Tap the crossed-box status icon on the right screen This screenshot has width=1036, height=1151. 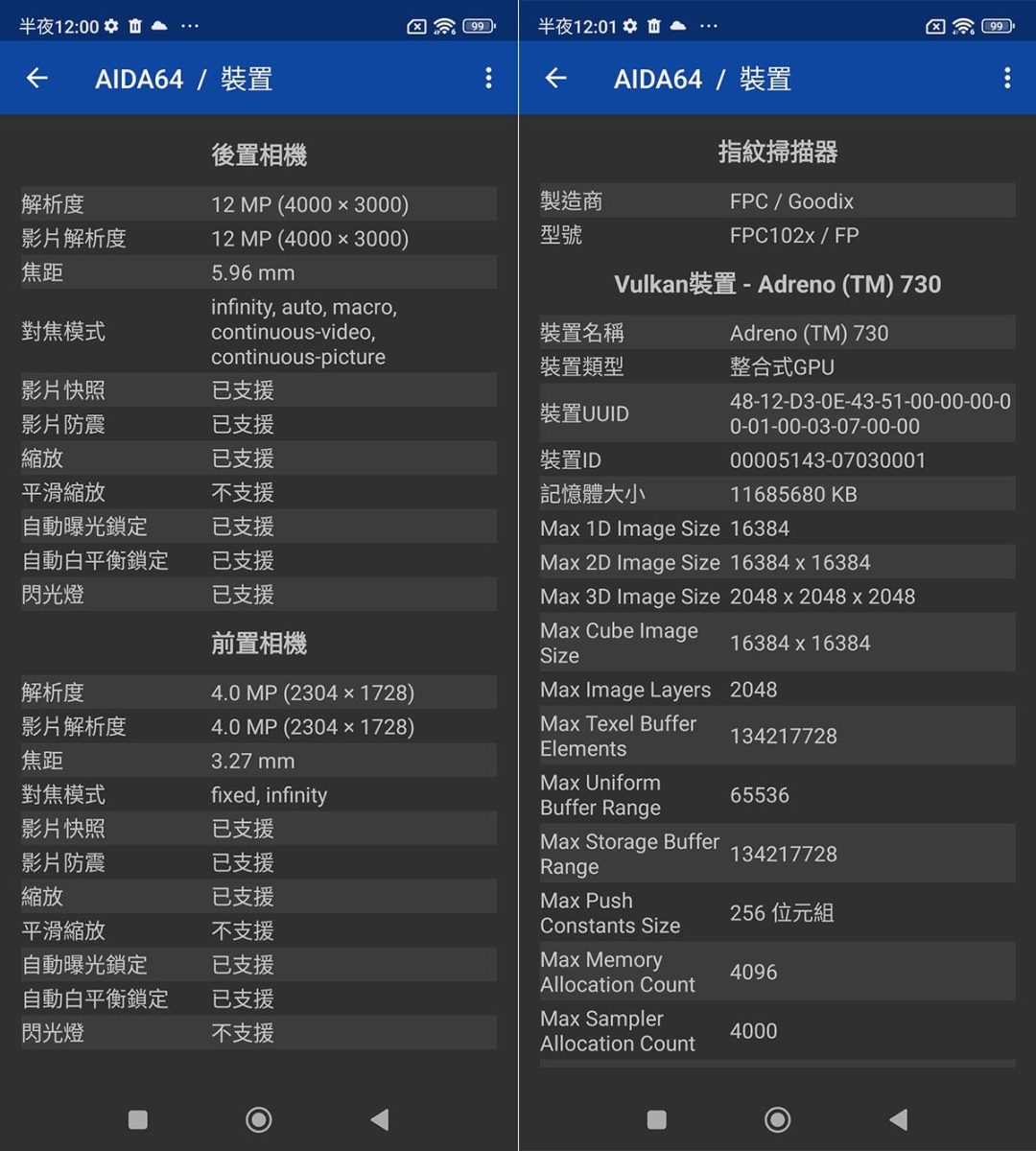(935, 27)
